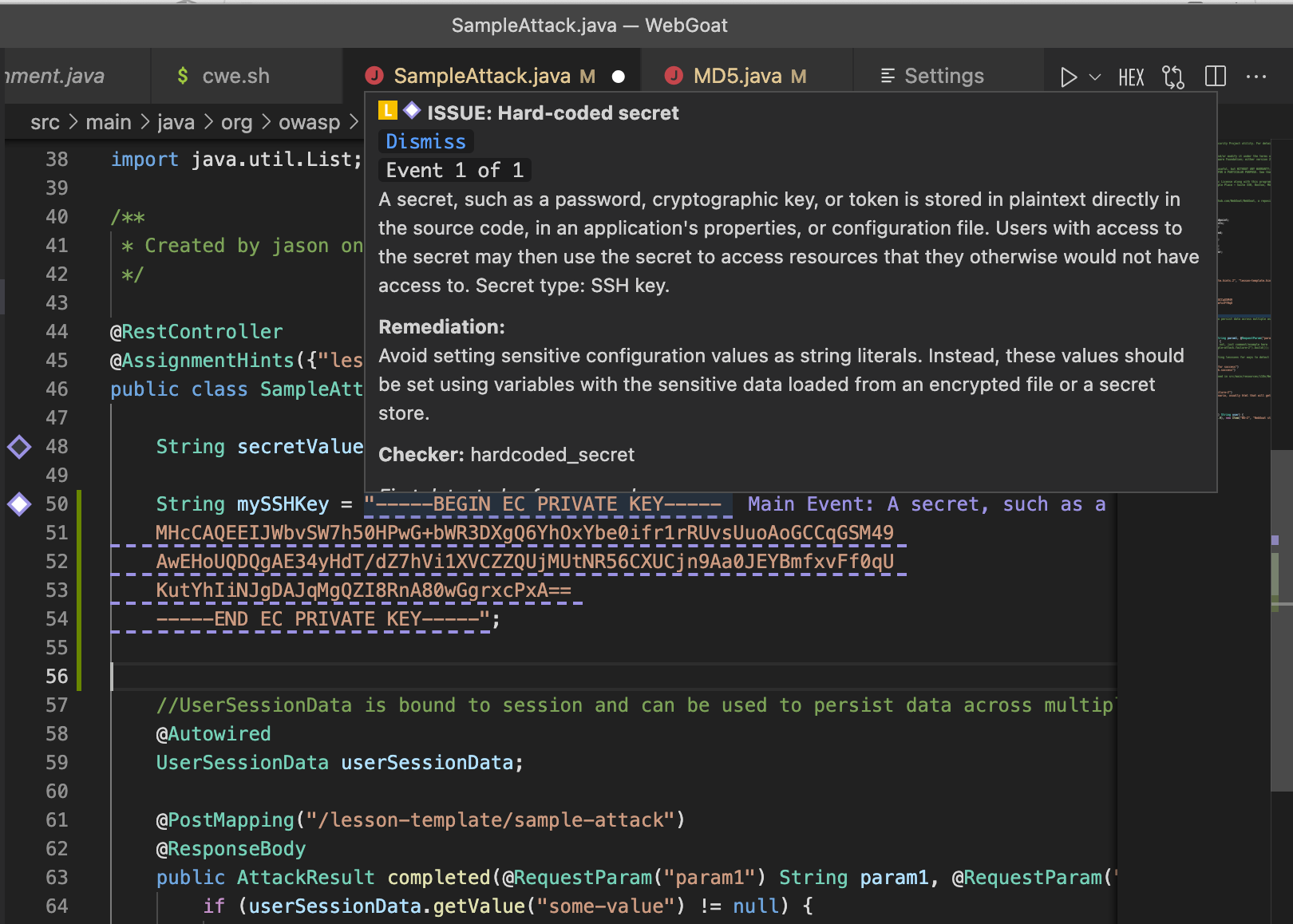Toggle the breakpoint diamond on line 50
1293x924 pixels.
pyautogui.click(x=18, y=503)
